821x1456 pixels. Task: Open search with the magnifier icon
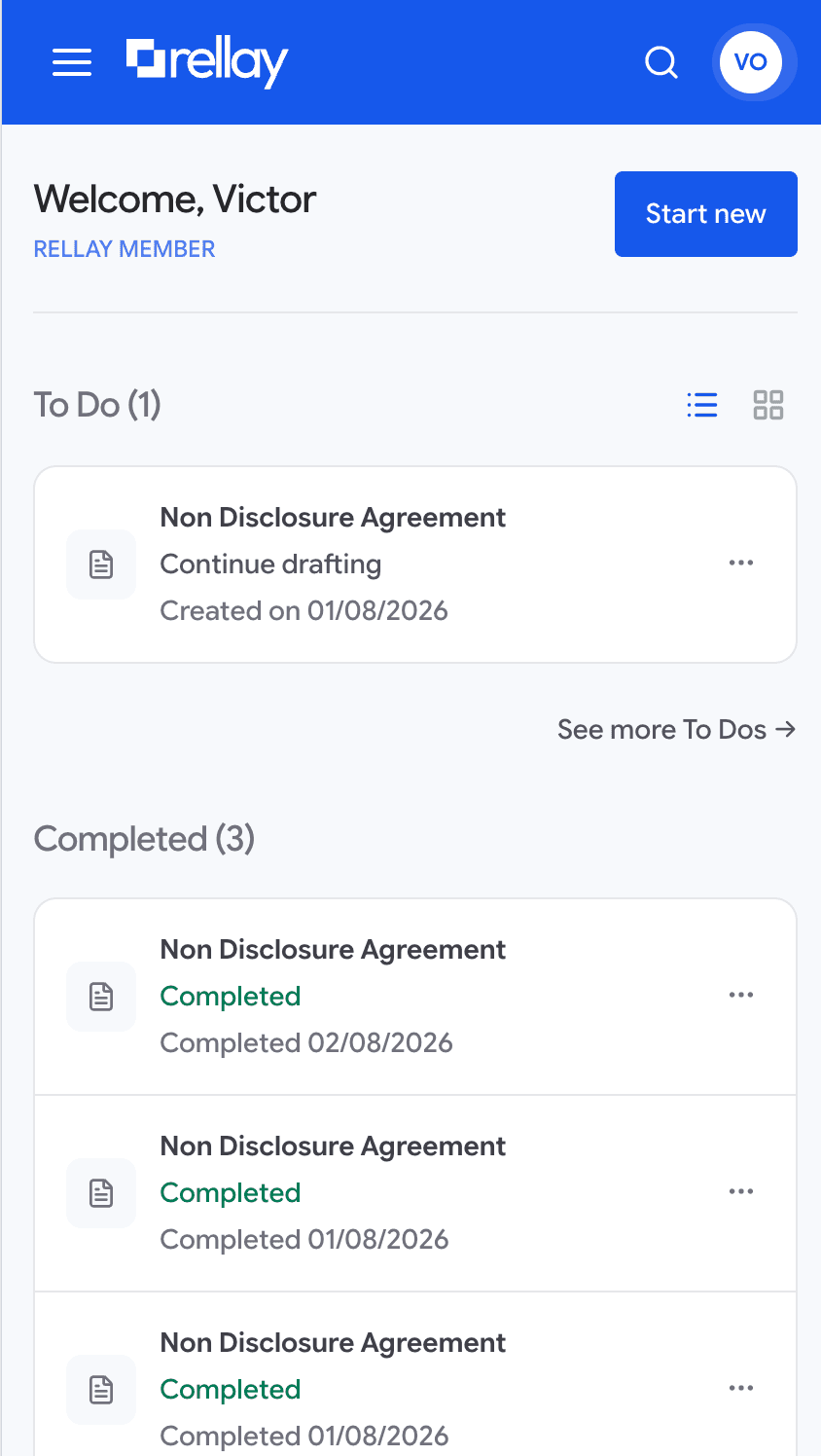pyautogui.click(x=661, y=62)
